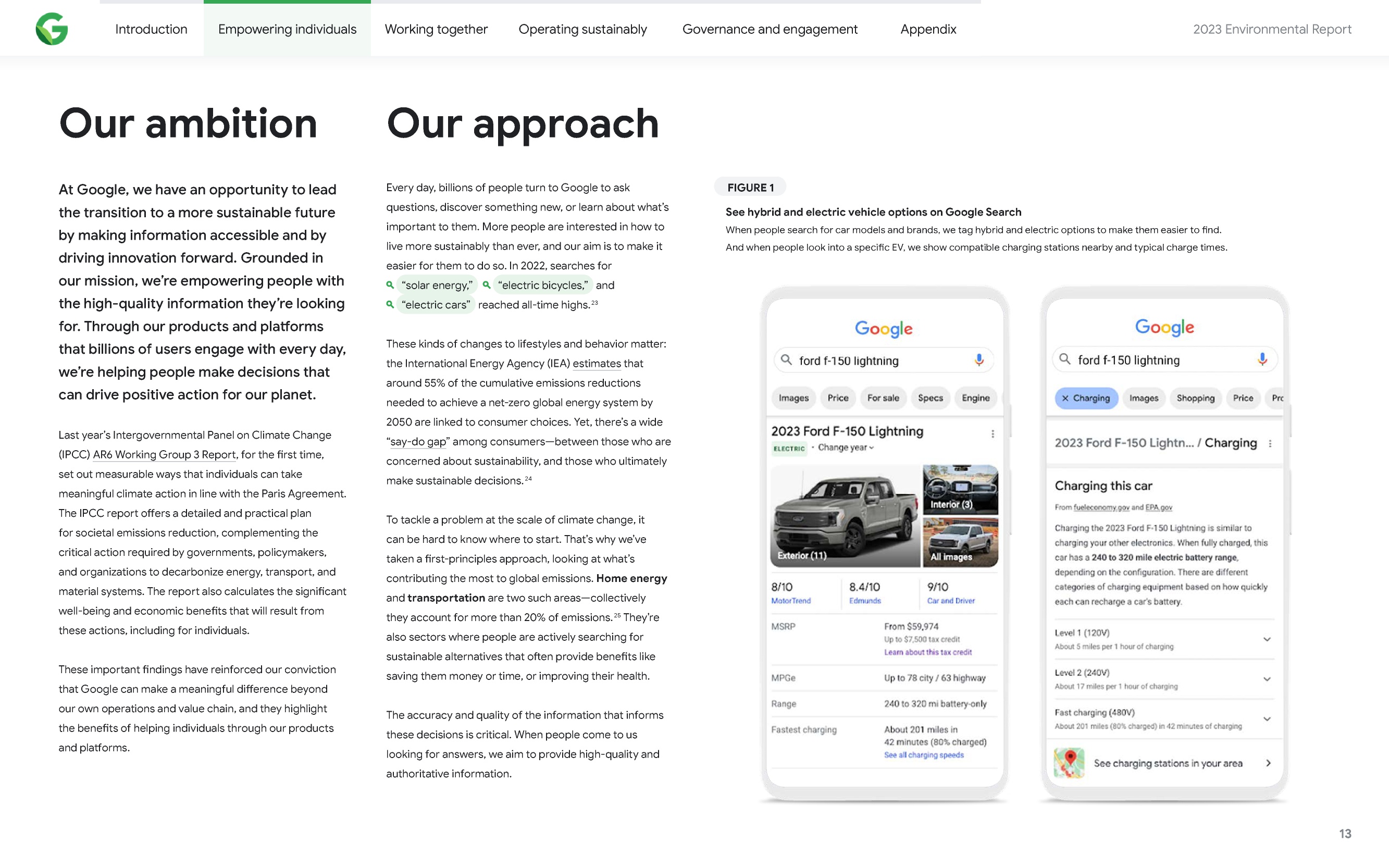
Task: Click the page number 13
Action: pyautogui.click(x=1345, y=834)
